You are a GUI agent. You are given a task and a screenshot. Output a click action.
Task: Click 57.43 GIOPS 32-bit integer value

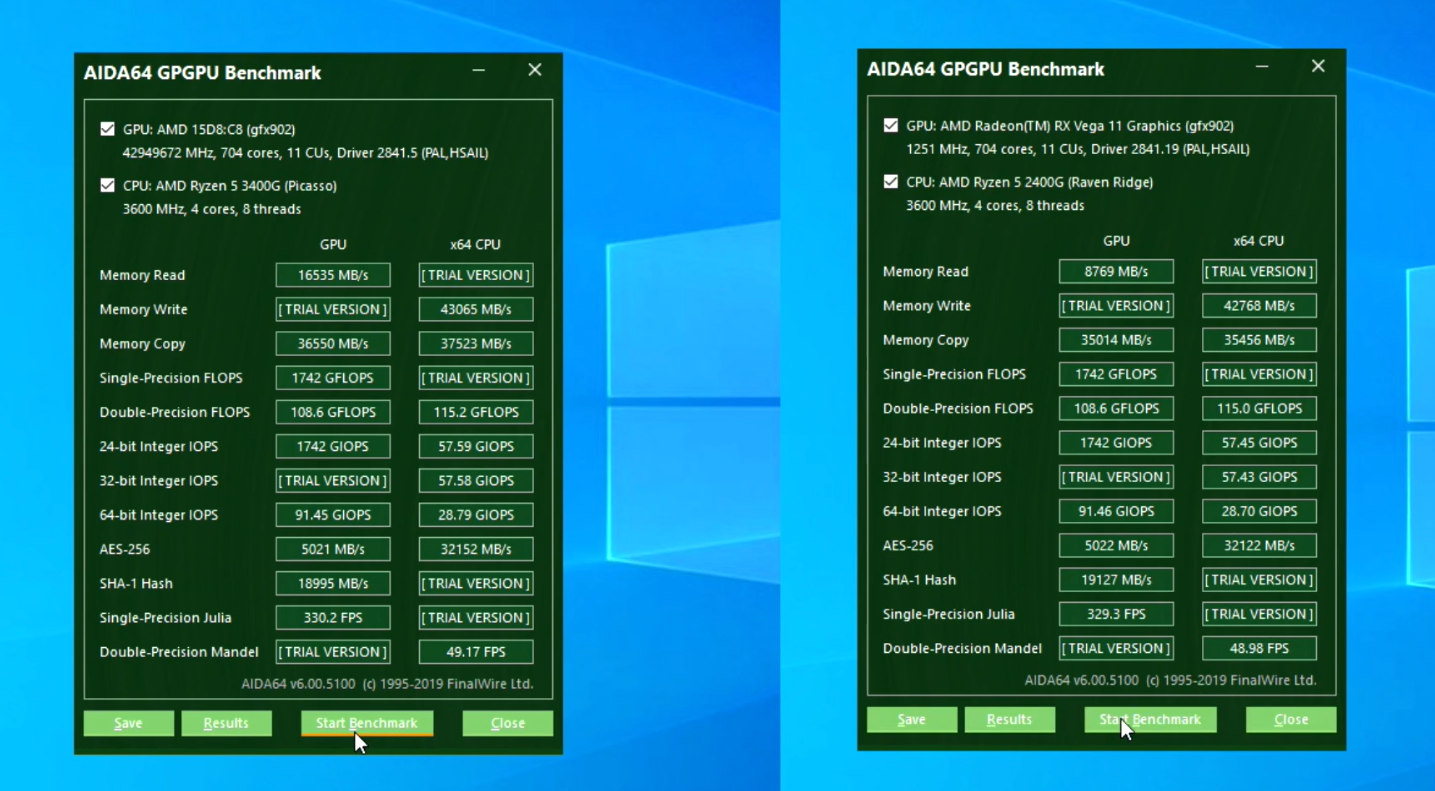click(x=1259, y=477)
